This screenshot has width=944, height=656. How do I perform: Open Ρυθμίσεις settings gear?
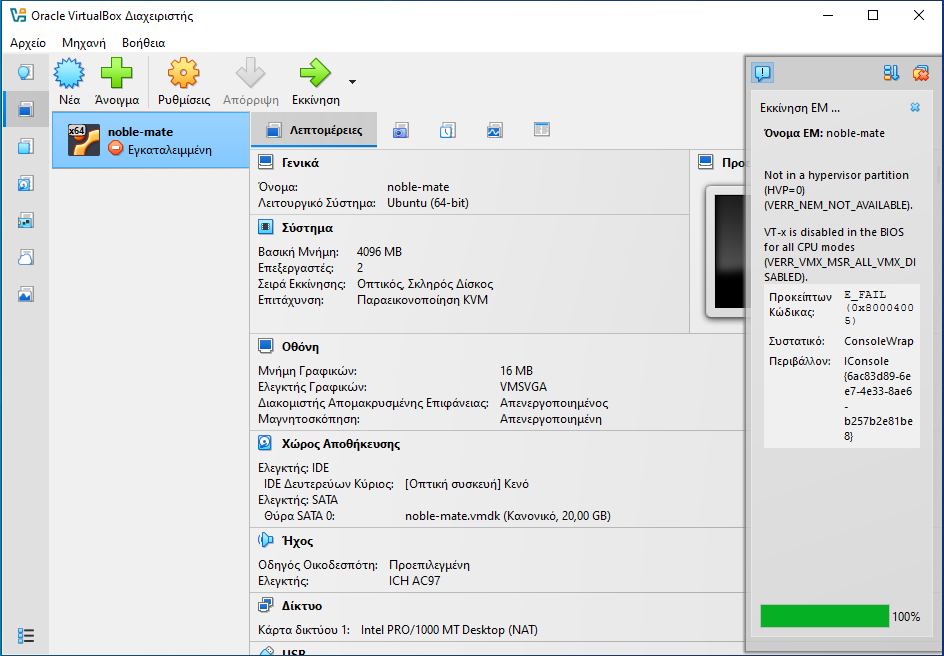click(x=183, y=81)
